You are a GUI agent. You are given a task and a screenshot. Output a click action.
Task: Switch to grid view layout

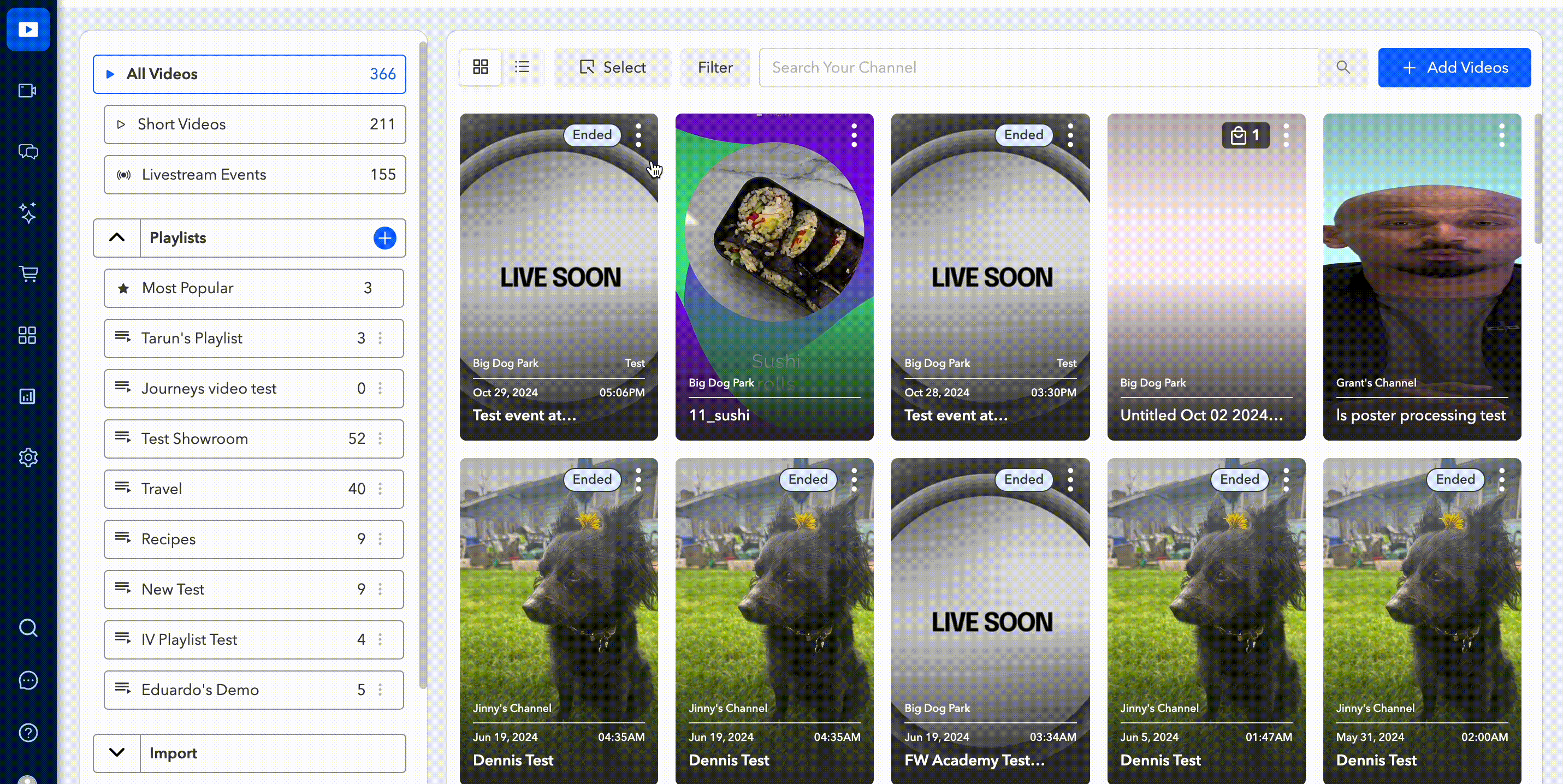480,67
